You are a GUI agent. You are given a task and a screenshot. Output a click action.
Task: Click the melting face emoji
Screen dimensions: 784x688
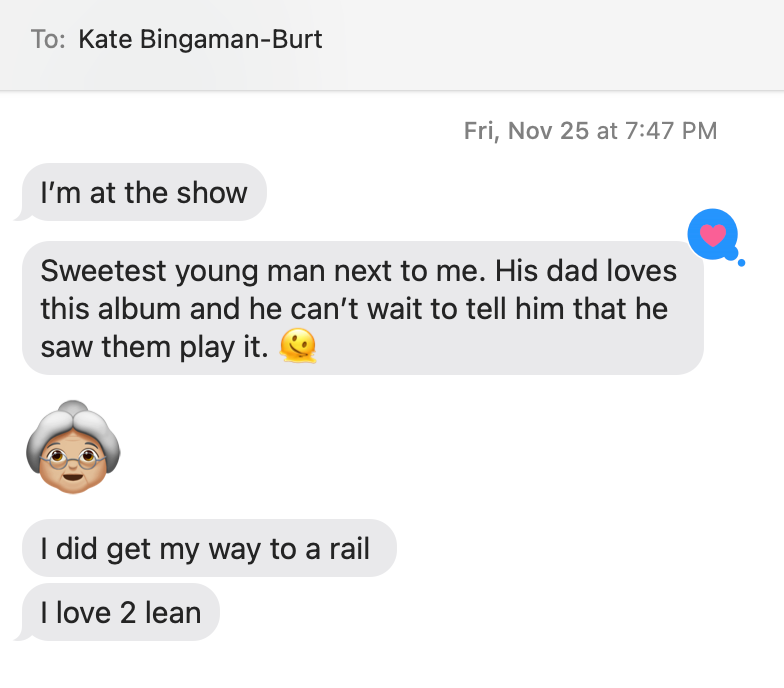click(x=298, y=346)
